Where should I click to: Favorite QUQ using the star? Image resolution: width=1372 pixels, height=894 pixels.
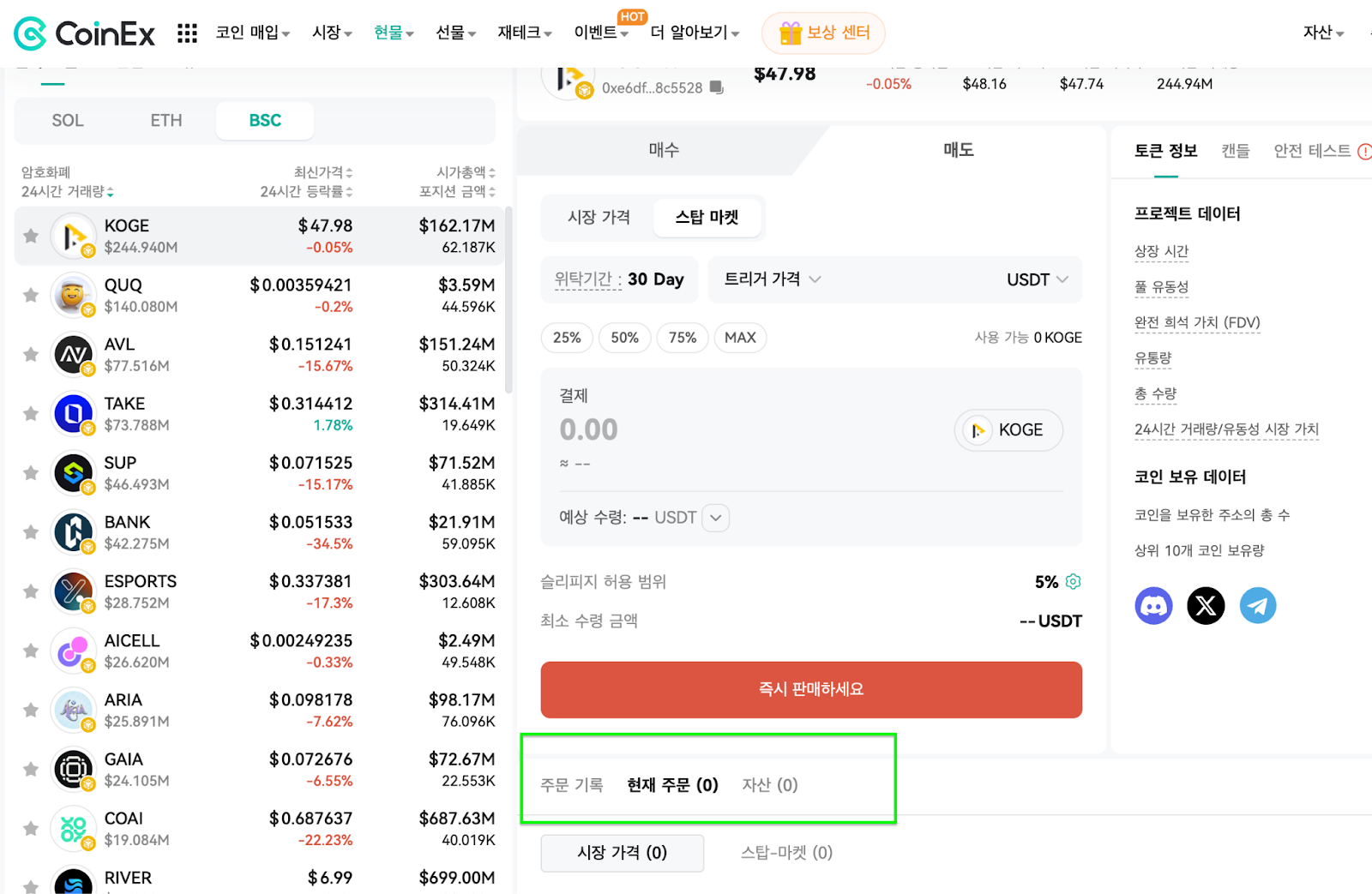(31, 295)
